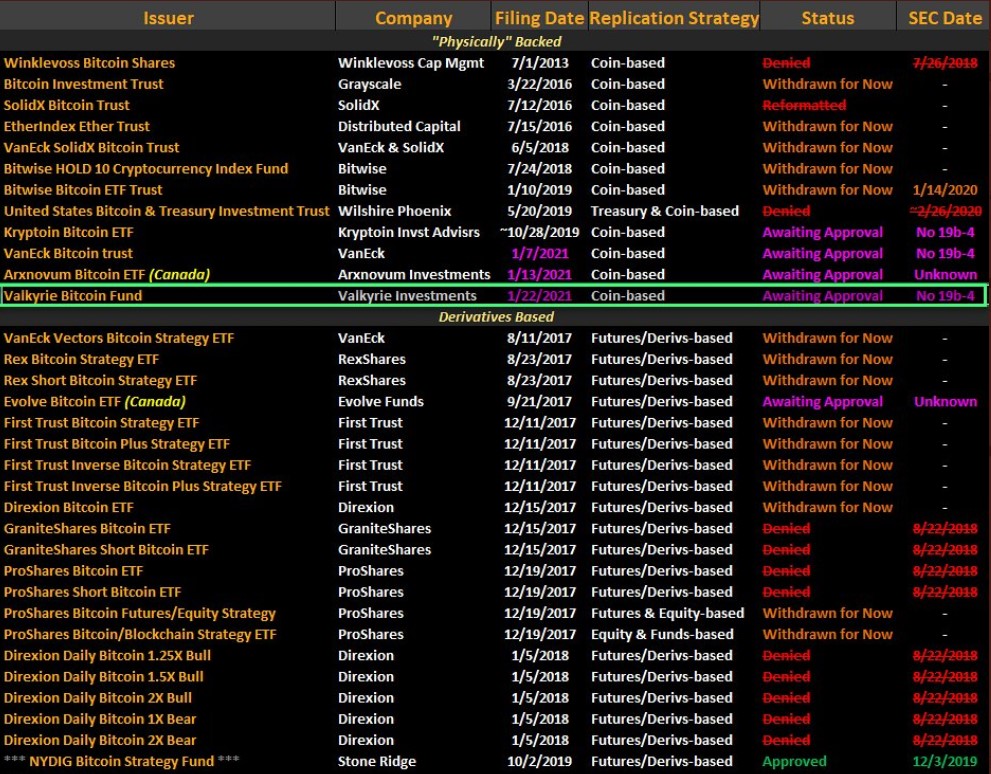Select the Treasury & Coin-based strategy cell
Image resolution: width=991 pixels, height=774 pixels.
pos(663,211)
